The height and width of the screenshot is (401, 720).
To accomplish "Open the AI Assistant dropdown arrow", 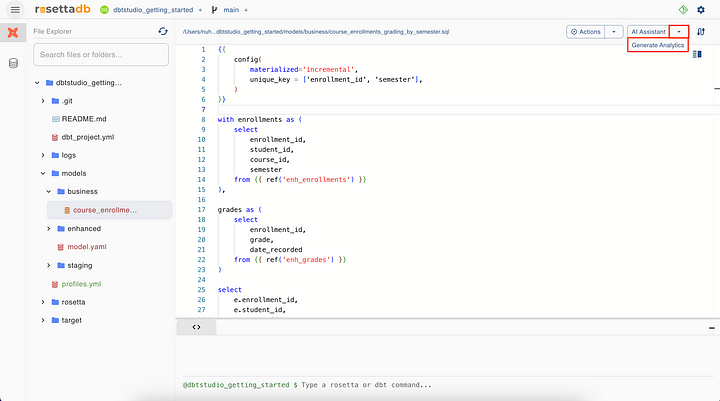I will [679, 32].
